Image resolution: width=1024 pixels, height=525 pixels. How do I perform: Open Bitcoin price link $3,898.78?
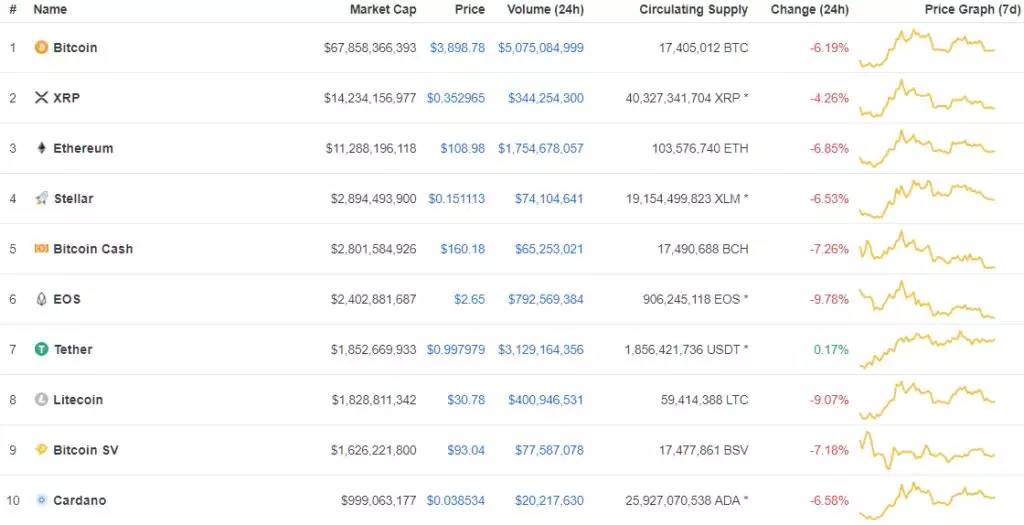point(457,48)
